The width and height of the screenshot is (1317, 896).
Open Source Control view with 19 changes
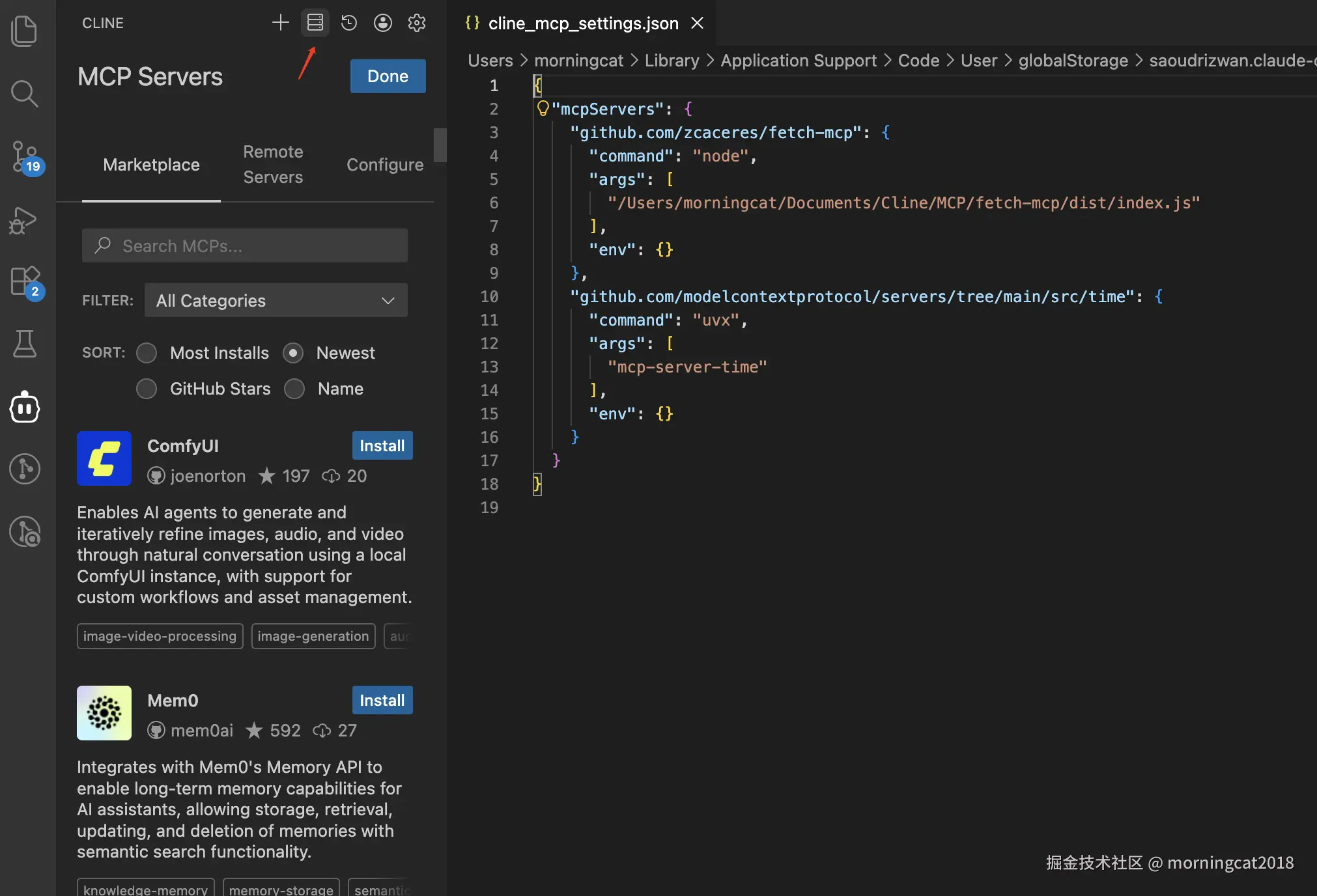pos(26,158)
